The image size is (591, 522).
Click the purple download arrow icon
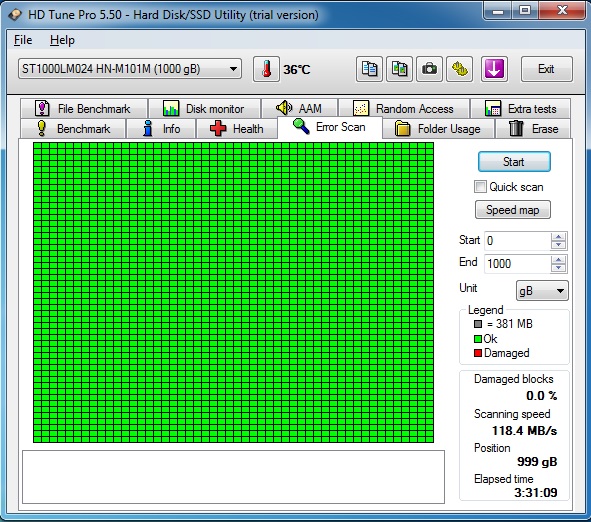tap(494, 69)
